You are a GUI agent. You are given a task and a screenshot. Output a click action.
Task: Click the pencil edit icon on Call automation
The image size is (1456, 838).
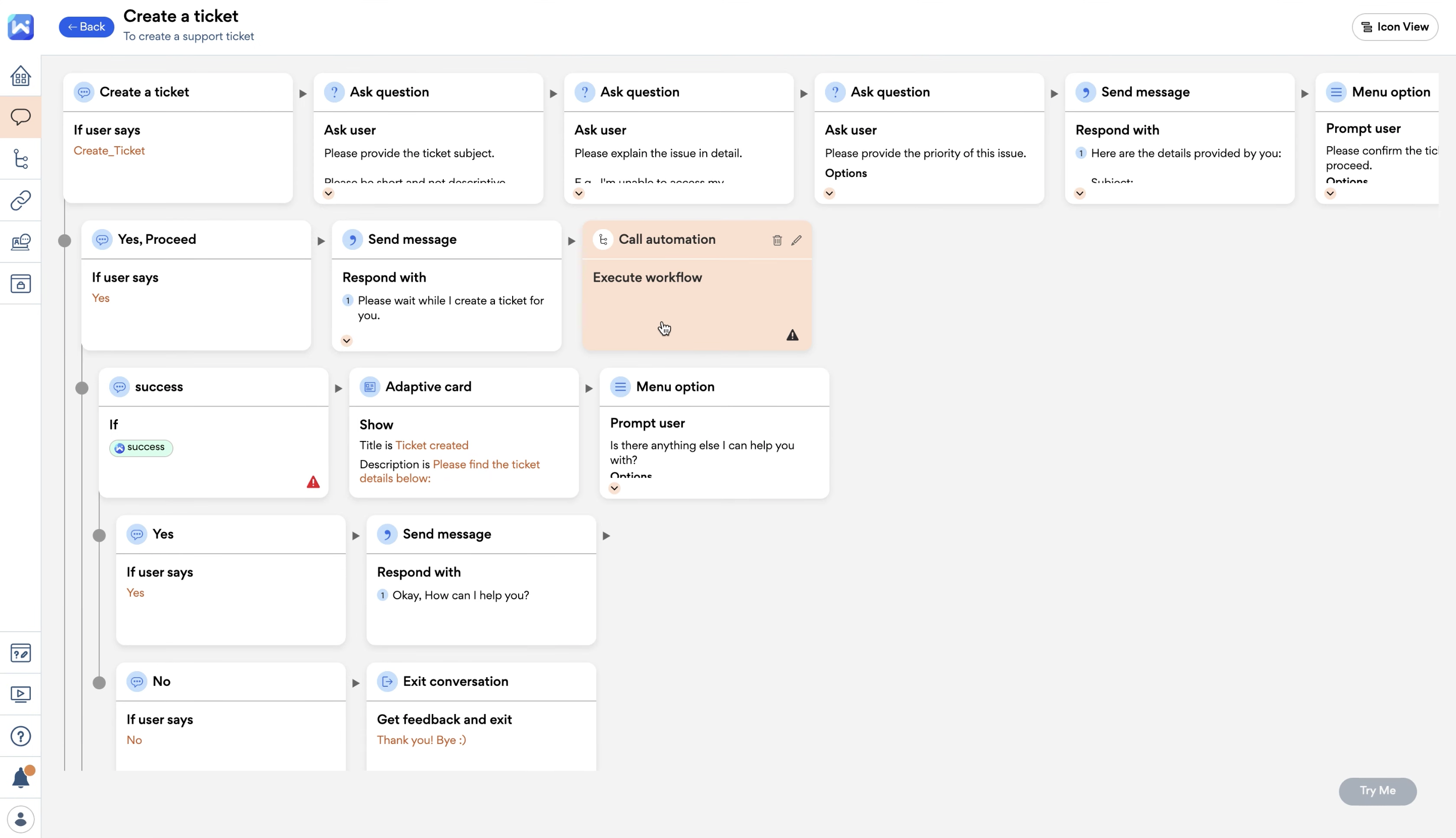click(x=796, y=240)
